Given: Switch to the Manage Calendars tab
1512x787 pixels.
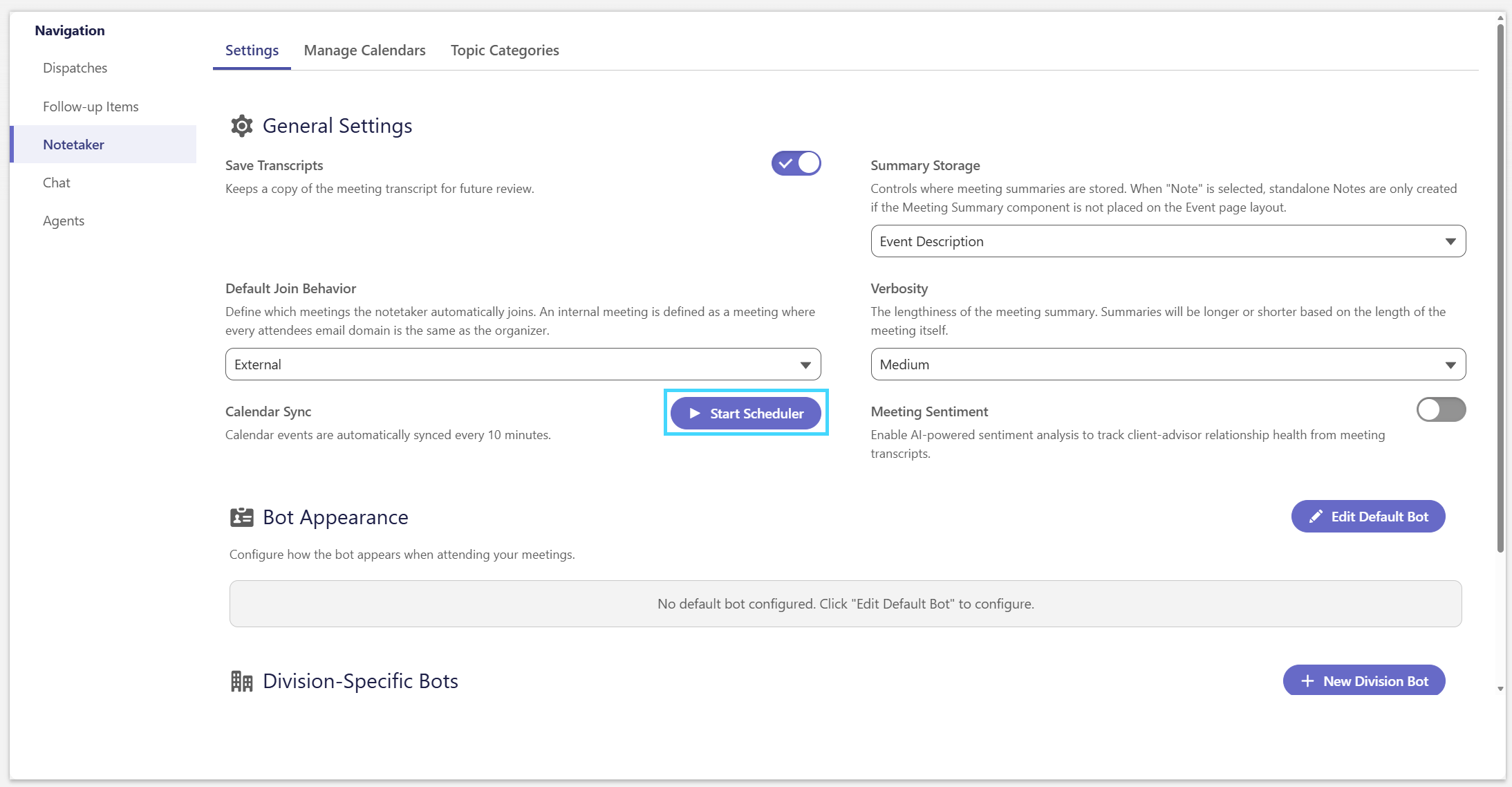Looking at the screenshot, I should [364, 50].
